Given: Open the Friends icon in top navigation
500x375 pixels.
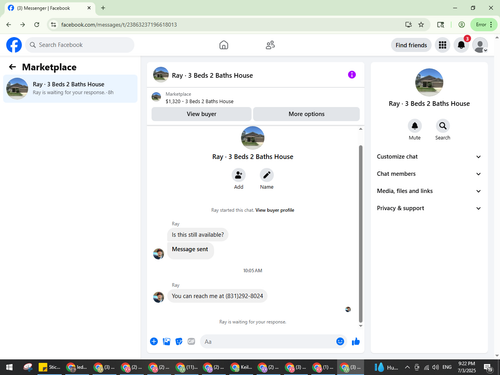Looking at the screenshot, I should tap(270, 45).
